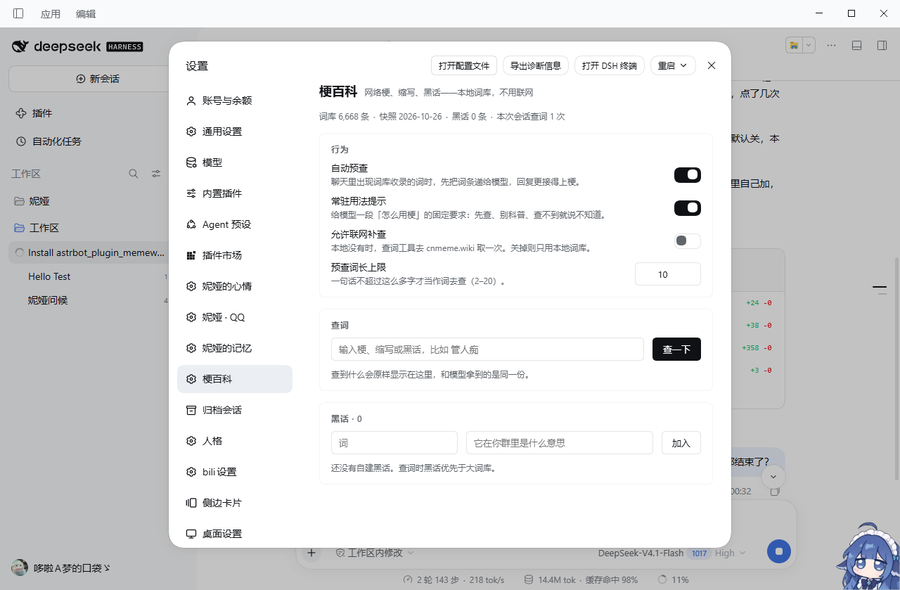The width and height of the screenshot is (900, 590).
Task: Open the 工作区内修改 mode dropdown
Action: (375, 553)
